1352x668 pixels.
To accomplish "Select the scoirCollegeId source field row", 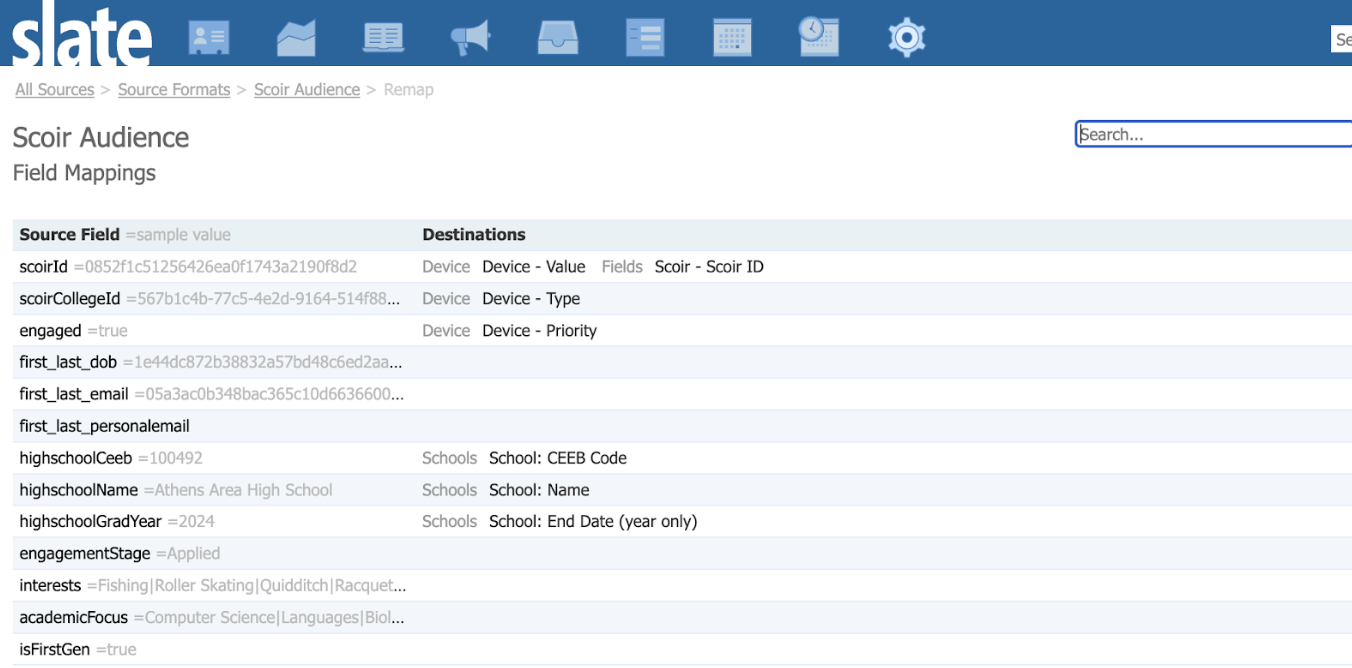I will (x=682, y=299).
